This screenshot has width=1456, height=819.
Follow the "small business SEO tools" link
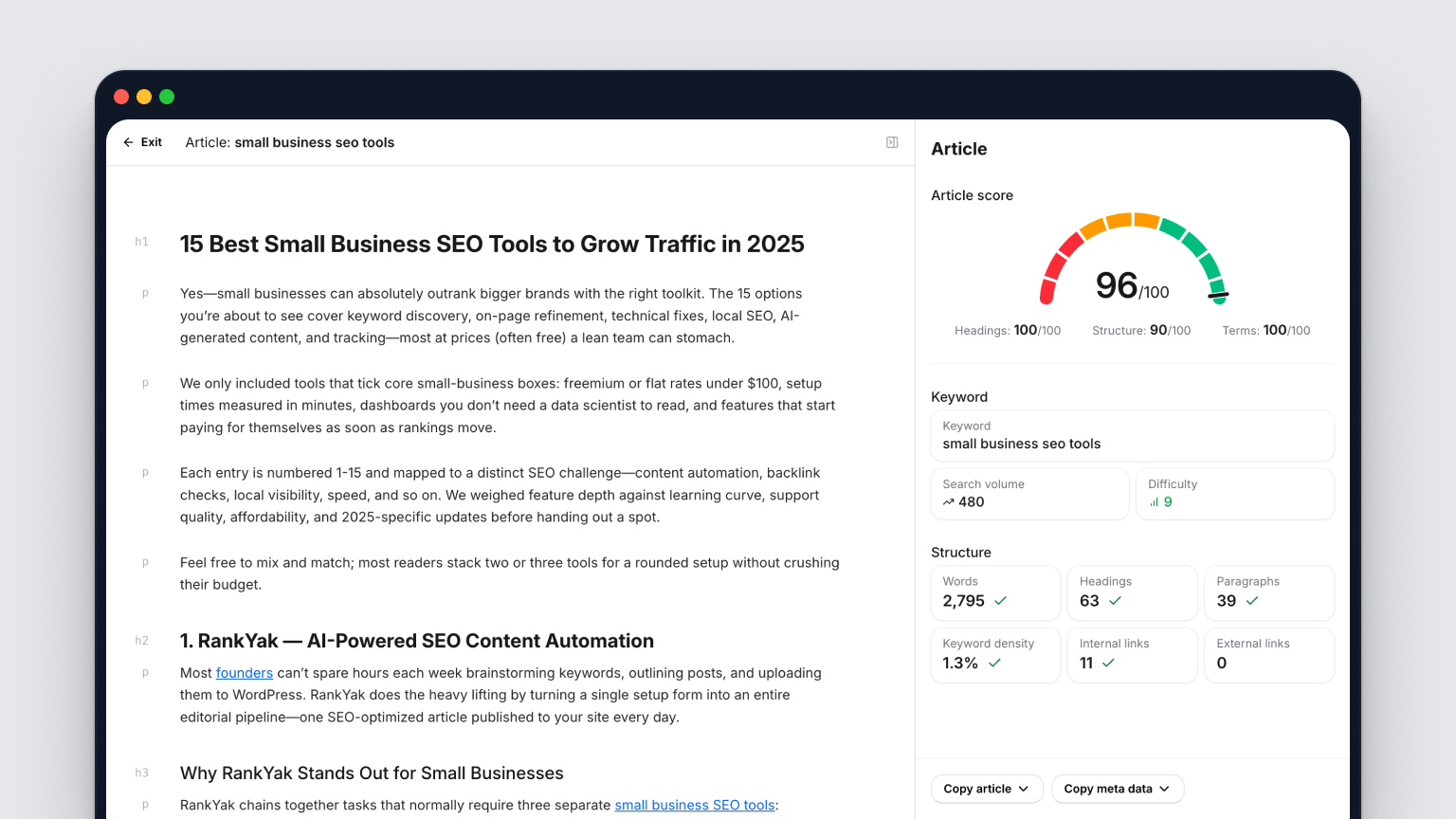coord(694,805)
